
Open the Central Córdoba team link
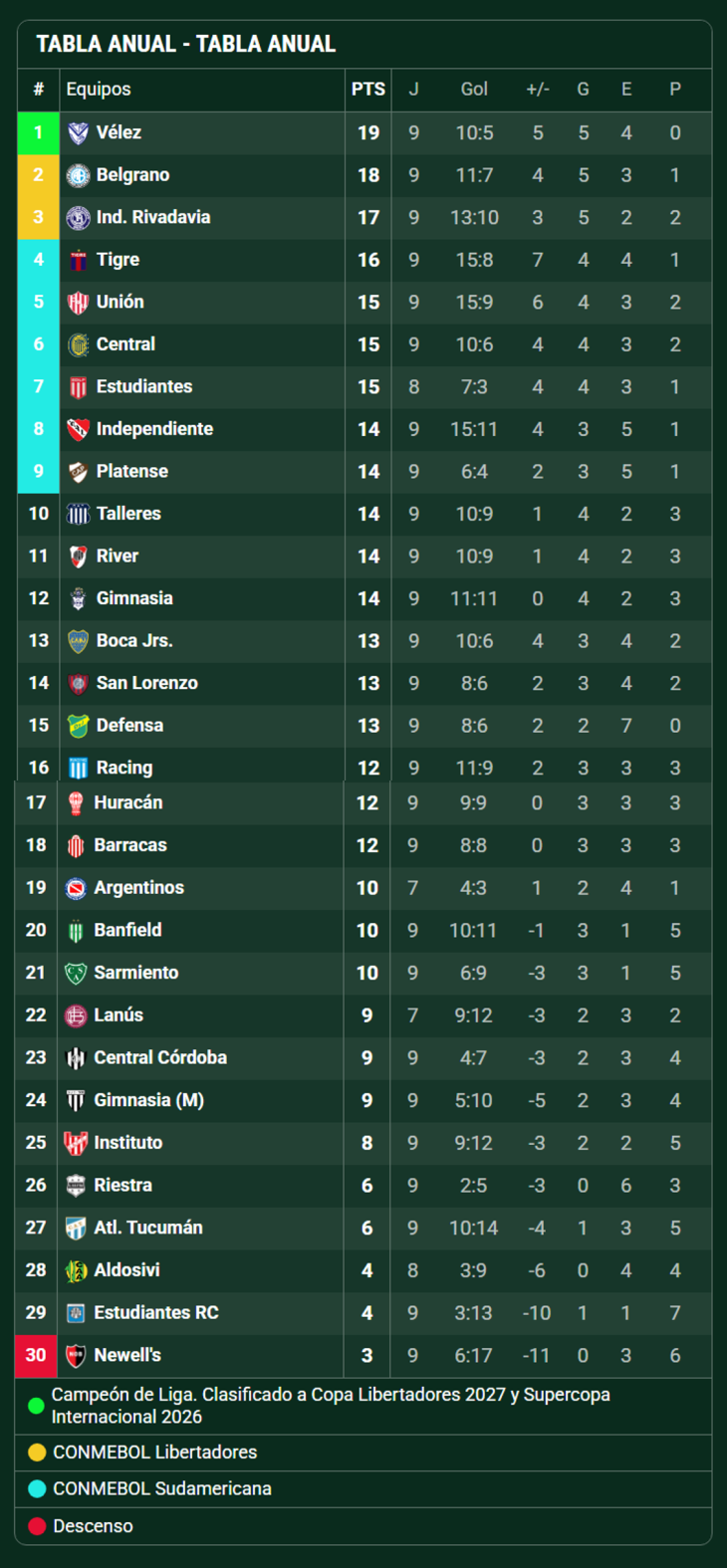tap(159, 1057)
